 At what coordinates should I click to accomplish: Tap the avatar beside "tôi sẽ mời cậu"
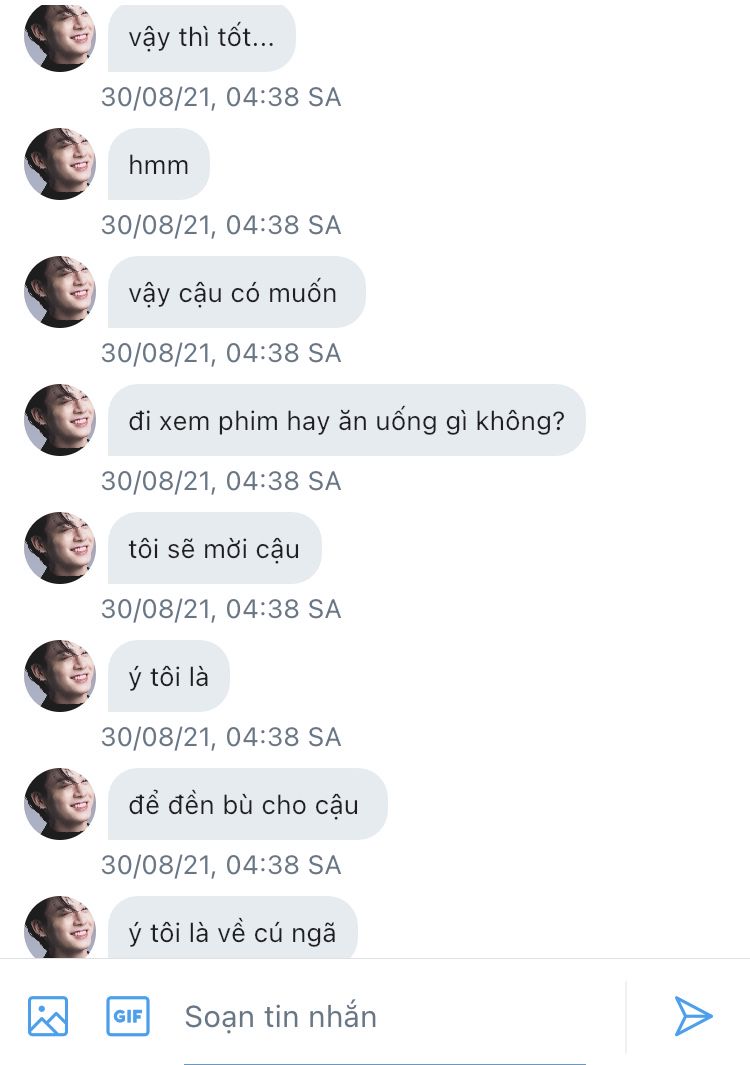pyautogui.click(x=60, y=548)
